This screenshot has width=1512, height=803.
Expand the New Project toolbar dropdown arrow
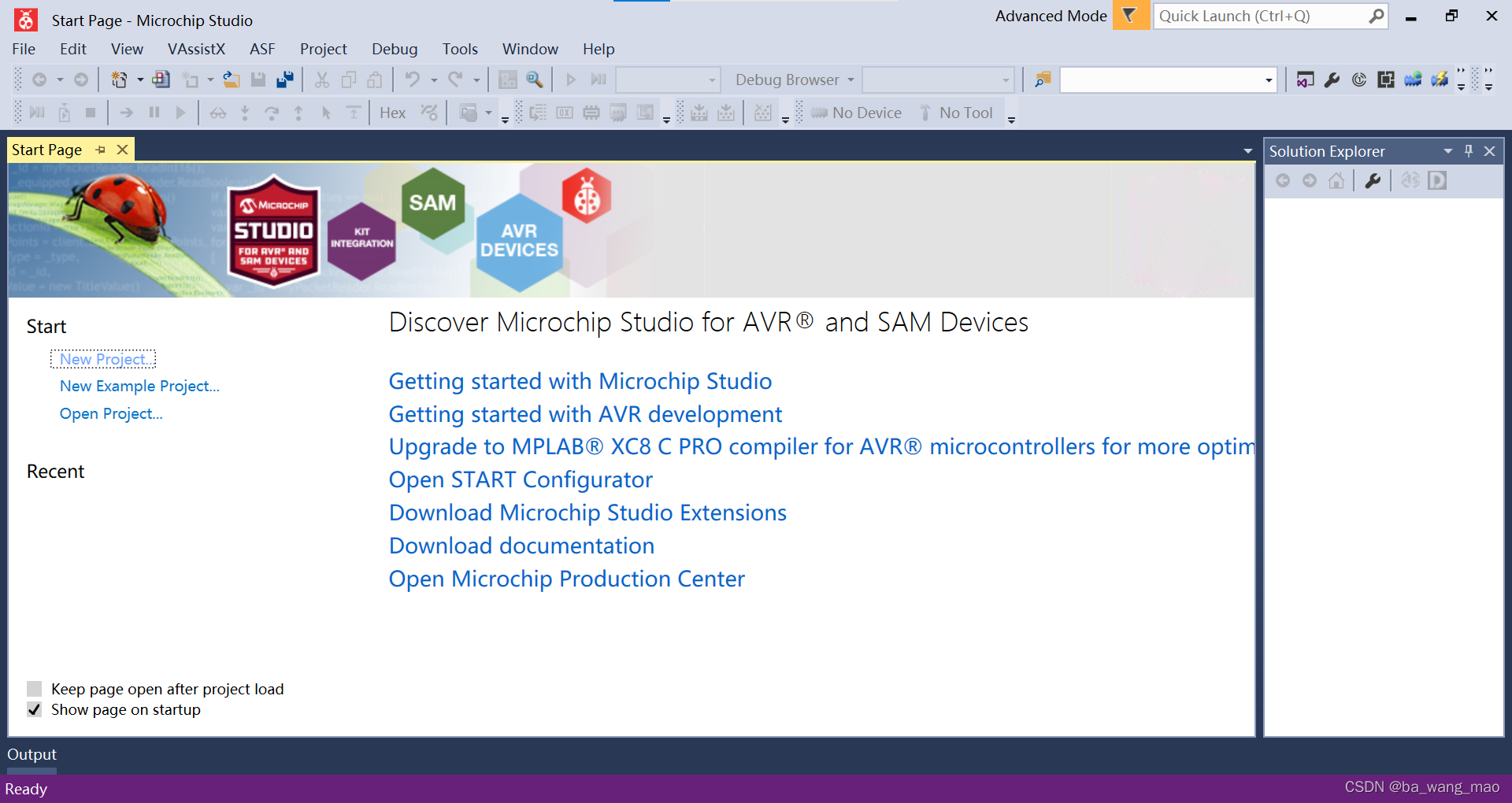[x=140, y=80]
